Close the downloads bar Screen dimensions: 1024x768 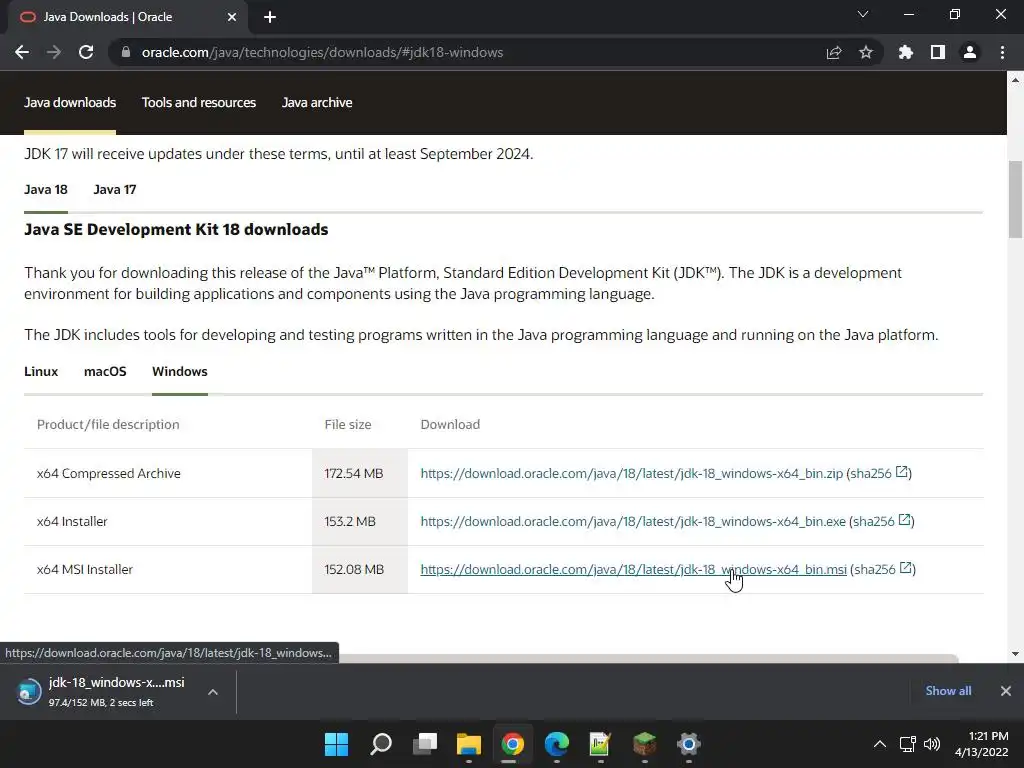[1006, 691]
